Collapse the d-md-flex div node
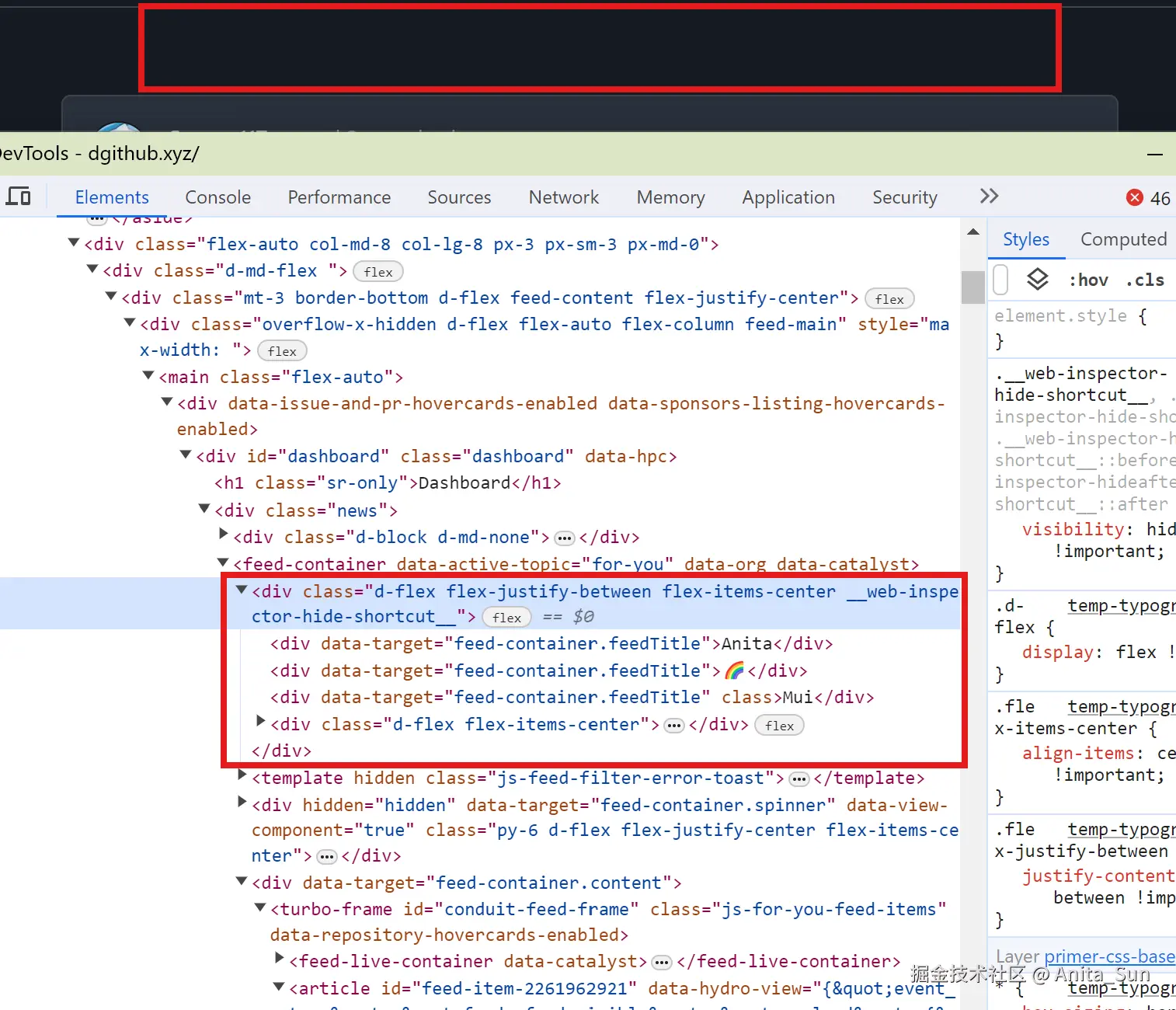Screen dimensions: 1176x1010 pyautogui.click(x=92, y=269)
